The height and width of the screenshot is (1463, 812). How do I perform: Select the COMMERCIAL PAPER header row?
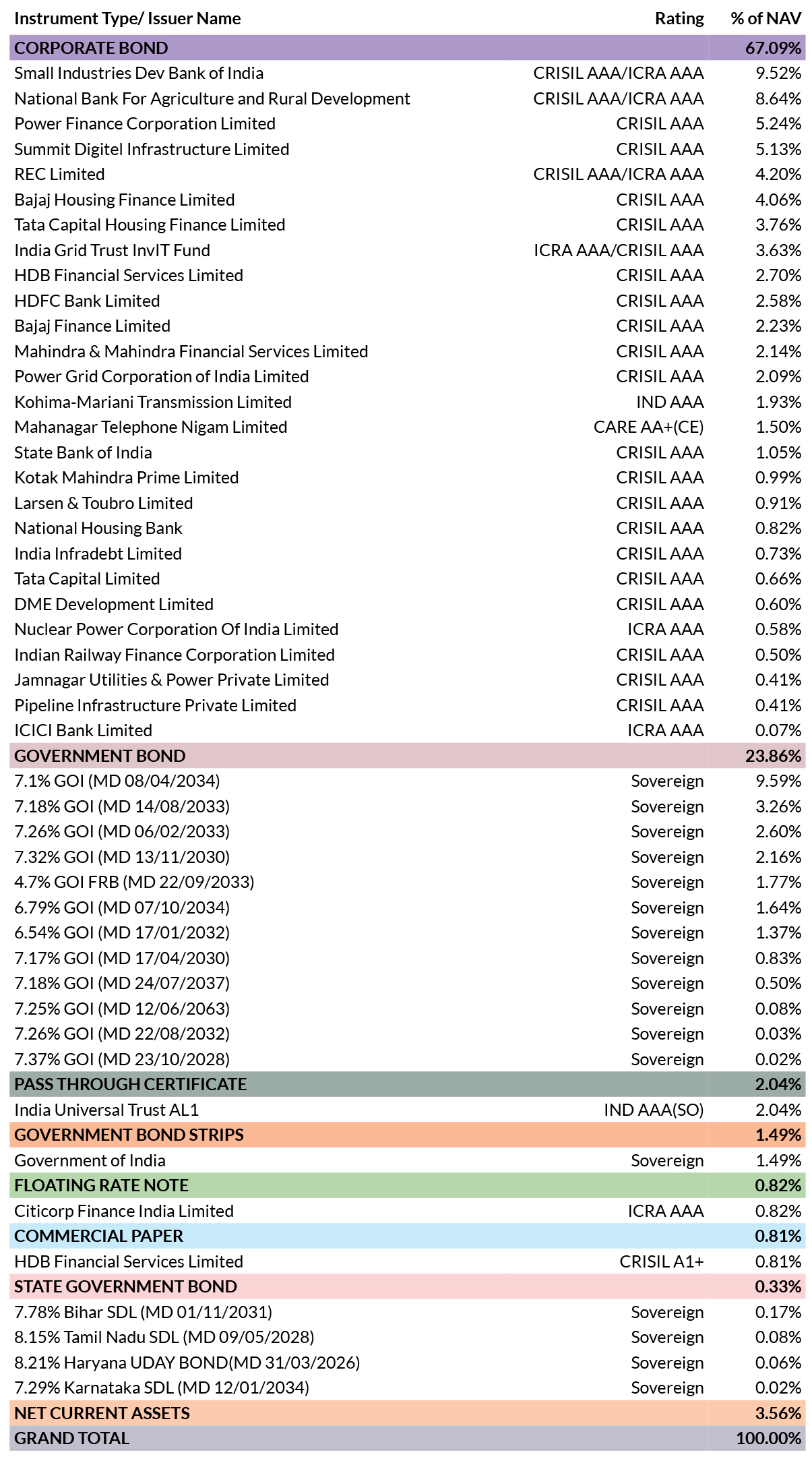tap(407, 1236)
